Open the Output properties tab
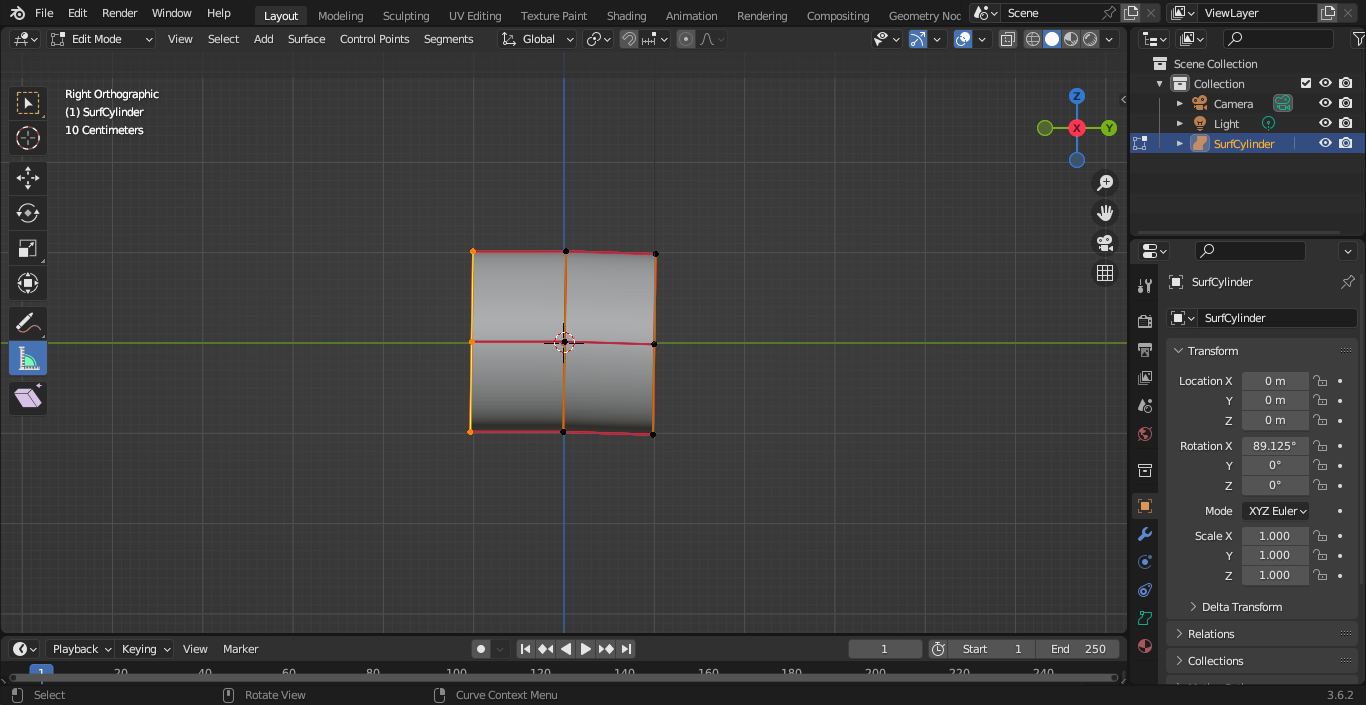Viewport: 1366px width, 705px height. [x=1145, y=349]
